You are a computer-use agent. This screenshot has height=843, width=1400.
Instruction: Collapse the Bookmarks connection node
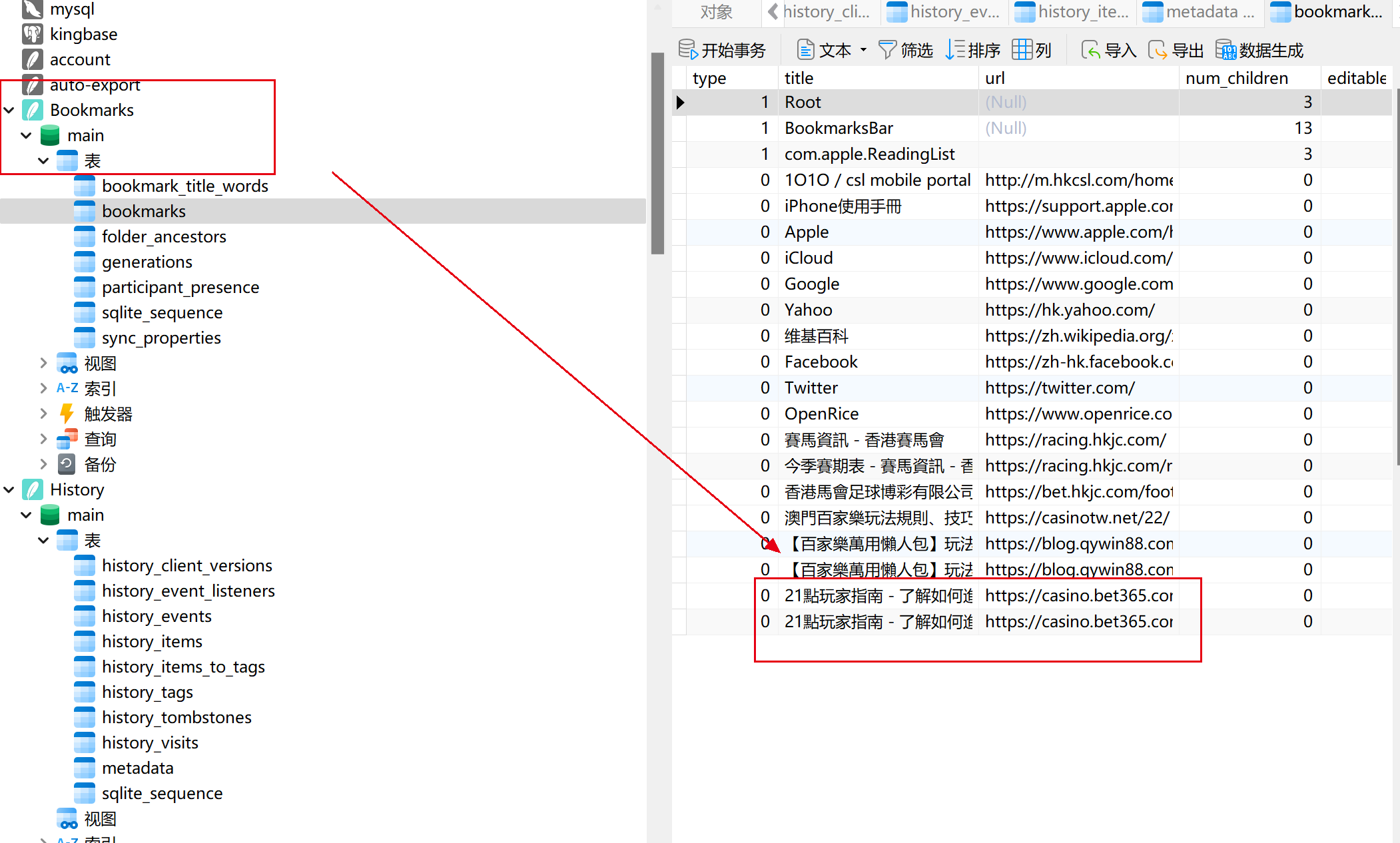[9, 110]
